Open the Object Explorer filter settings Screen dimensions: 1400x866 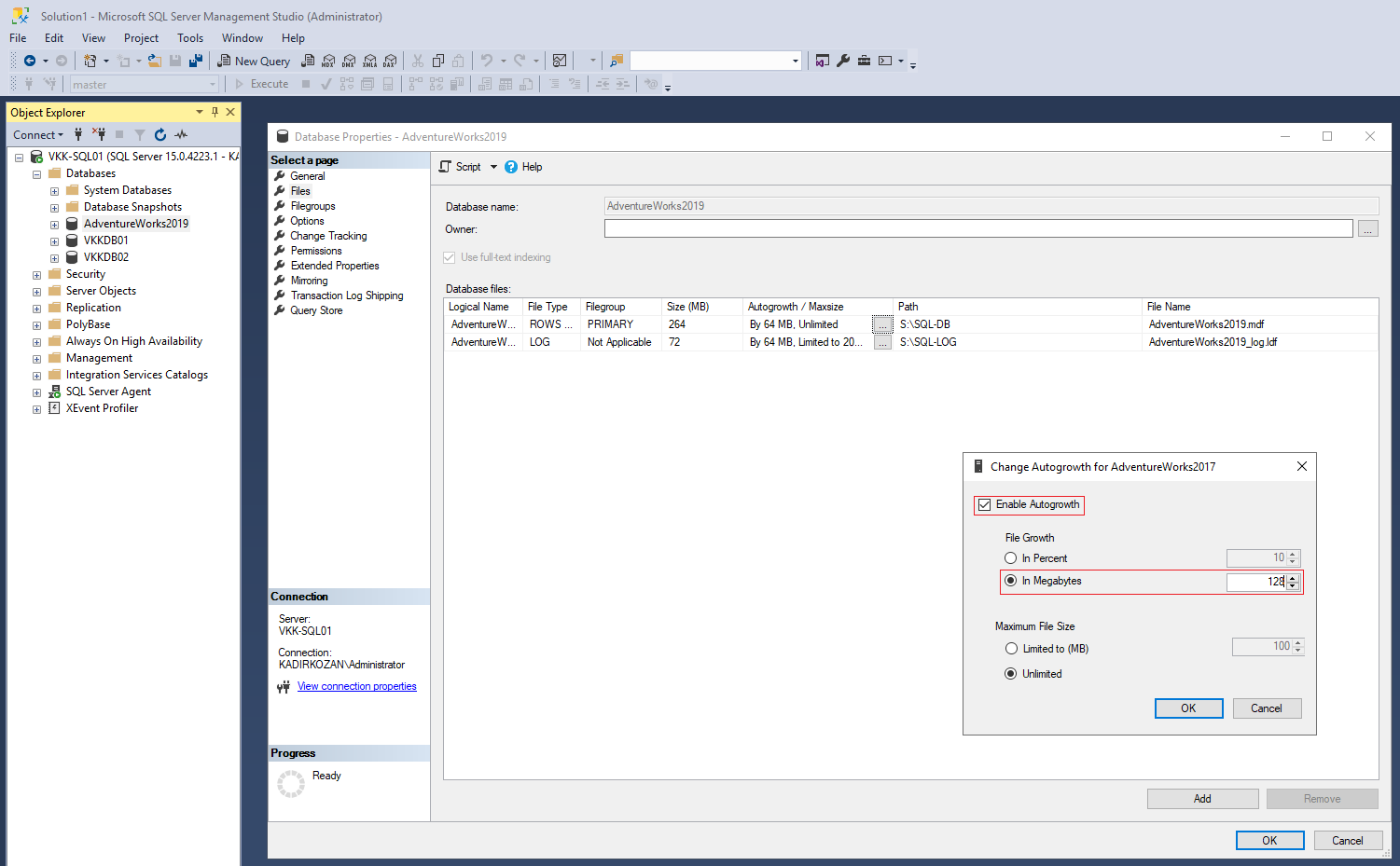coord(140,134)
